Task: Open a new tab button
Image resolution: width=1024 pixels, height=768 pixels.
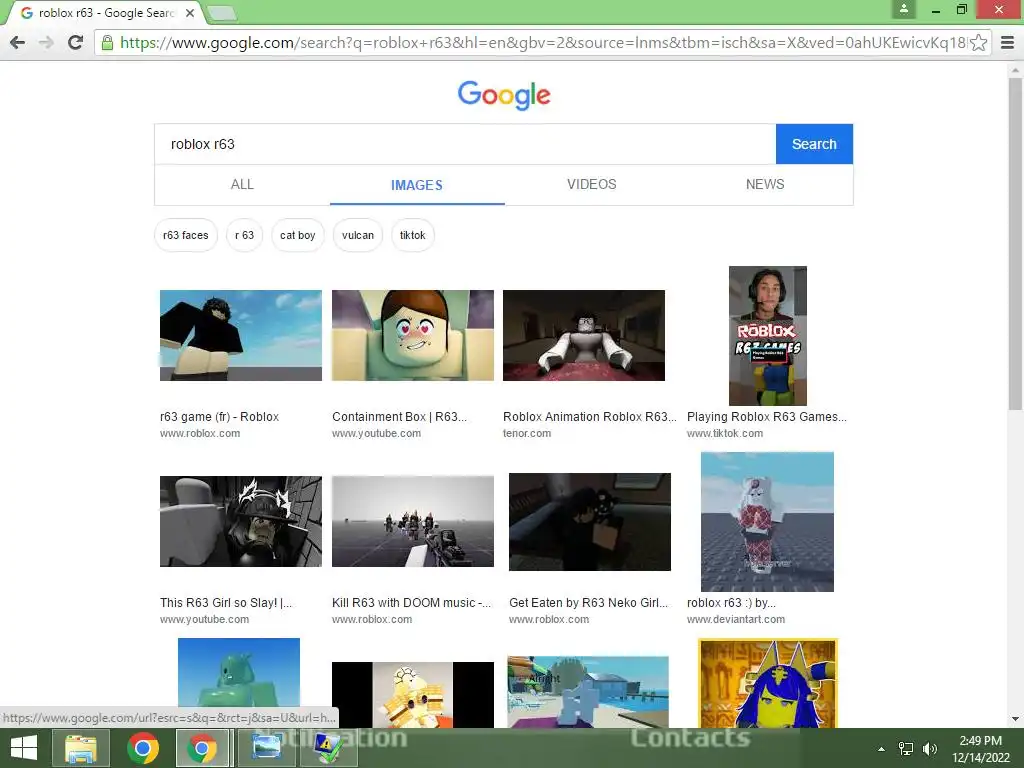Action: pyautogui.click(x=222, y=13)
